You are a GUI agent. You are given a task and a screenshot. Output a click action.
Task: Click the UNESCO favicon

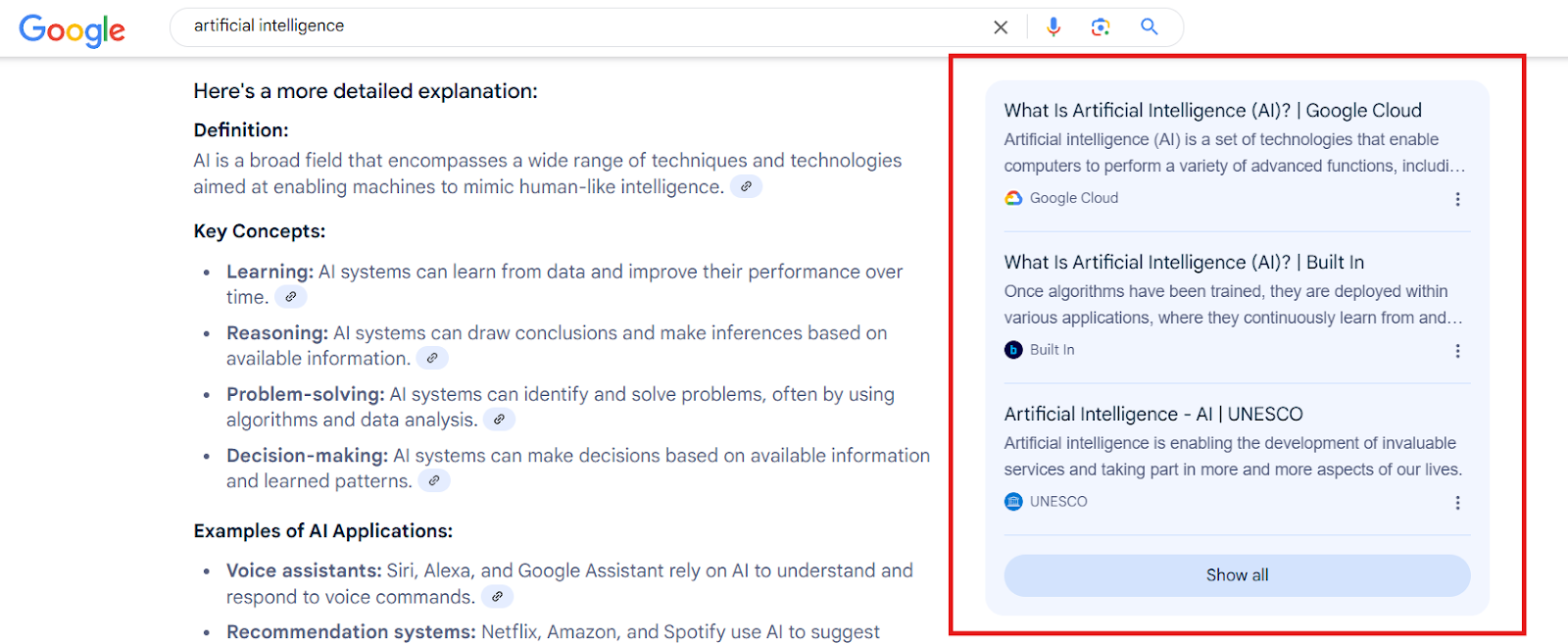coord(1013,502)
